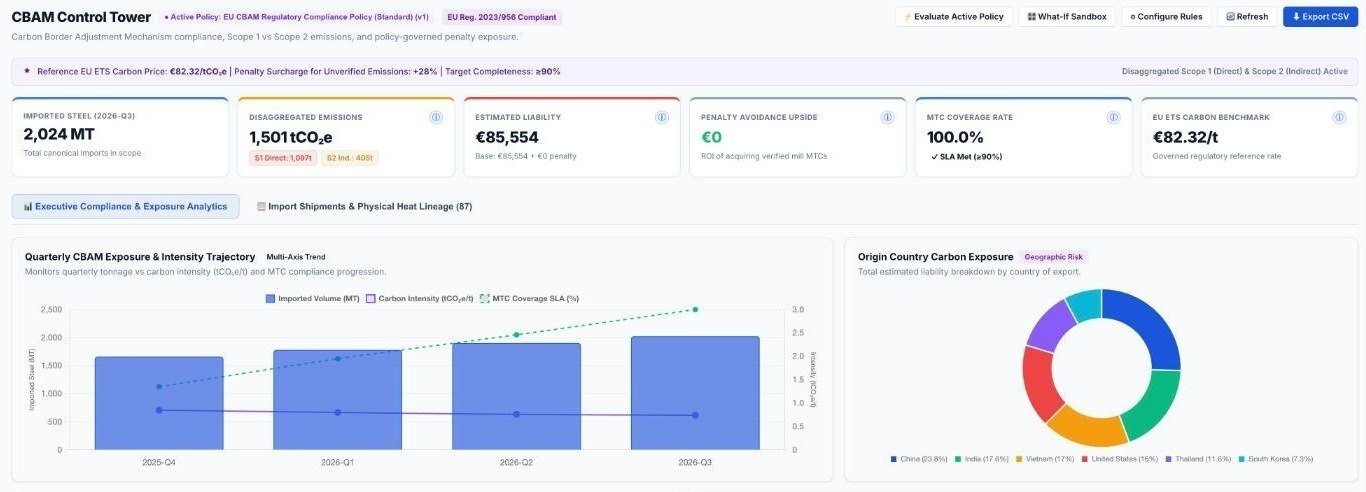Open info icon on Disaggregated Emissions card
1366x492 pixels.
tap(436, 117)
